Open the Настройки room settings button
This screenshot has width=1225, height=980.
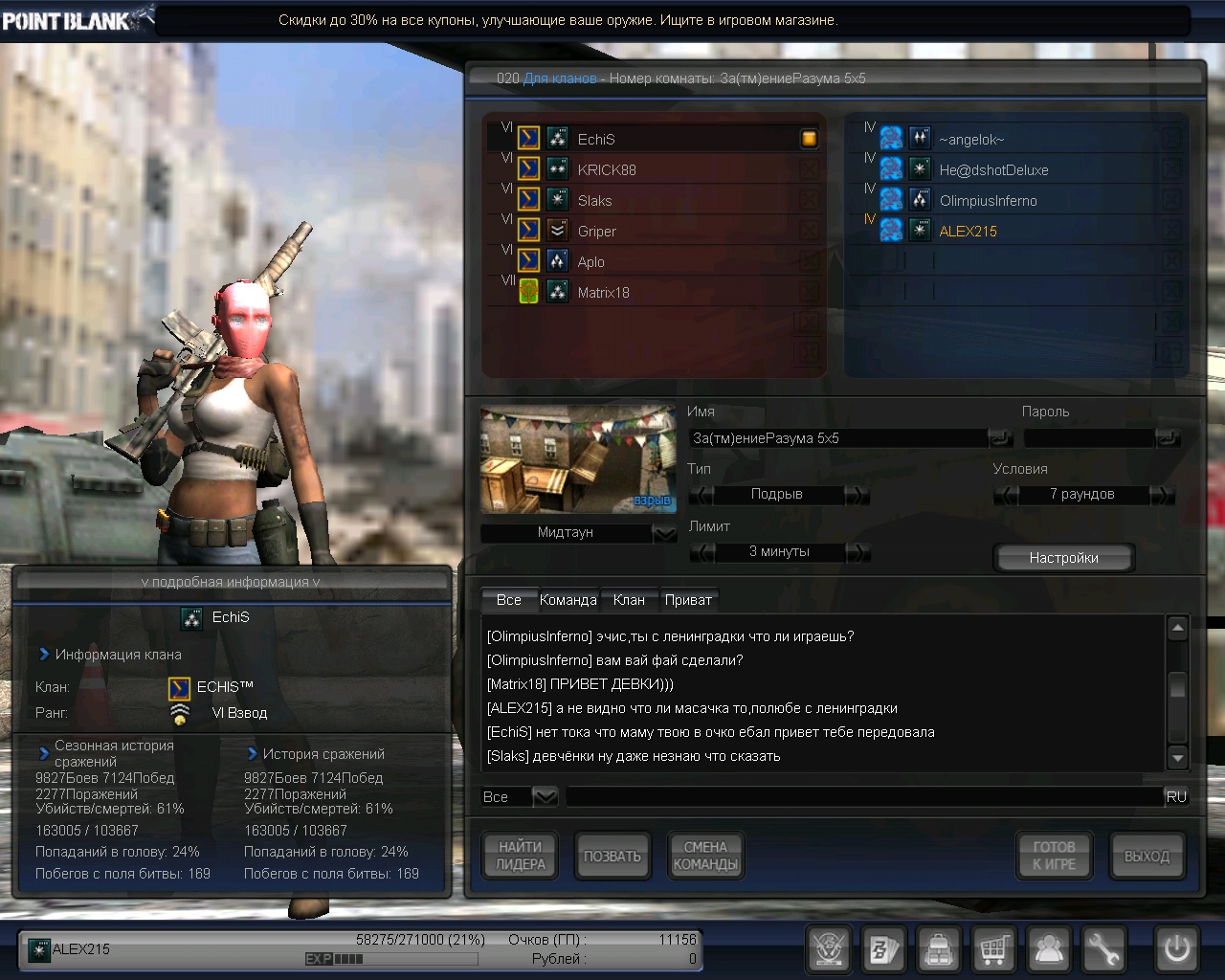point(1063,558)
